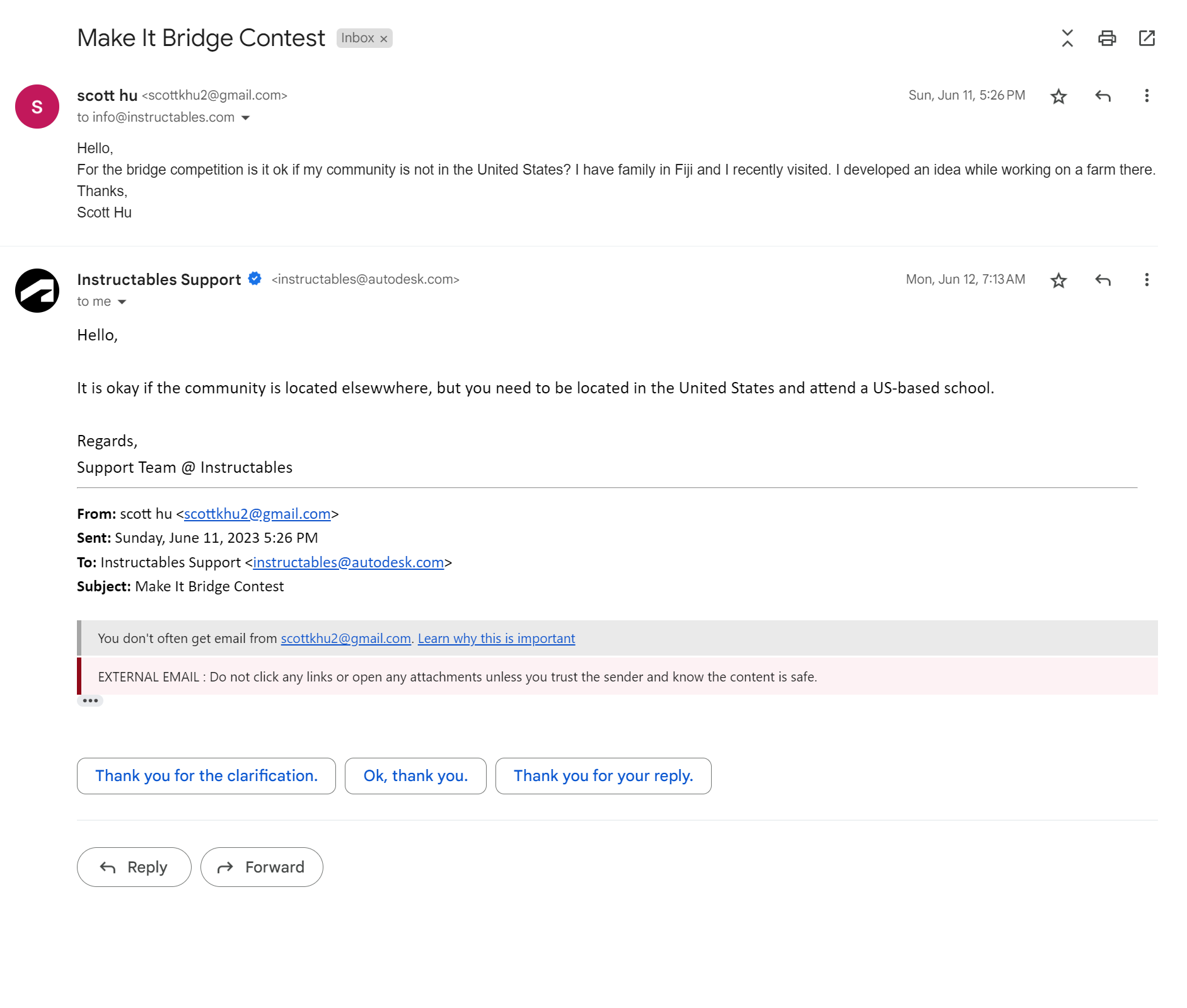1187x1008 pixels.
Task: Star the scott hu message
Action: 1058,96
